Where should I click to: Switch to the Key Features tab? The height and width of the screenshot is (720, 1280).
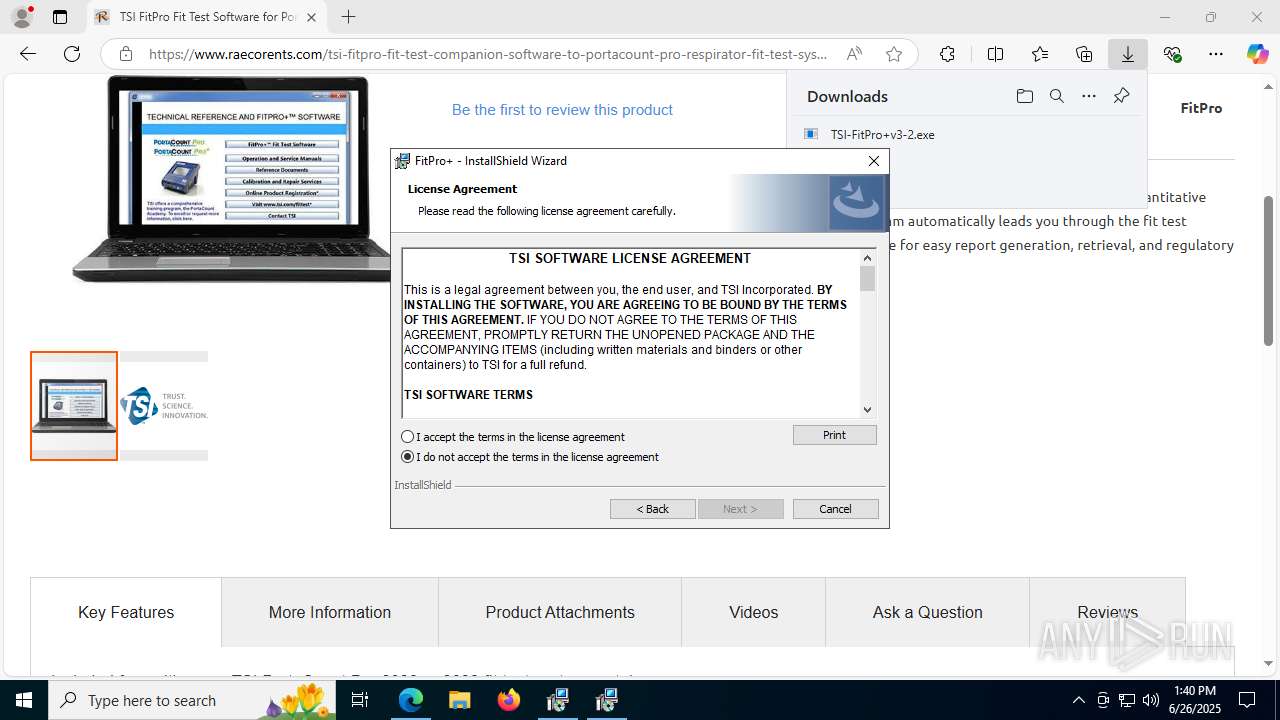click(126, 612)
